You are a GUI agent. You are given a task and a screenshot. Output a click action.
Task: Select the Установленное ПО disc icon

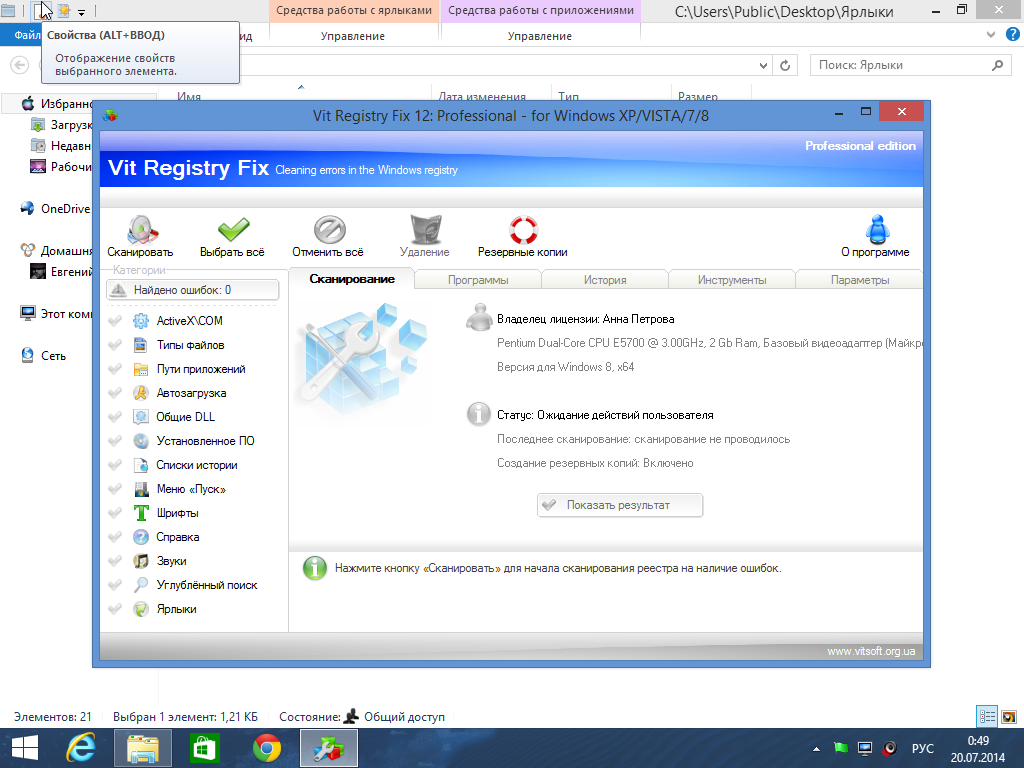(140, 441)
